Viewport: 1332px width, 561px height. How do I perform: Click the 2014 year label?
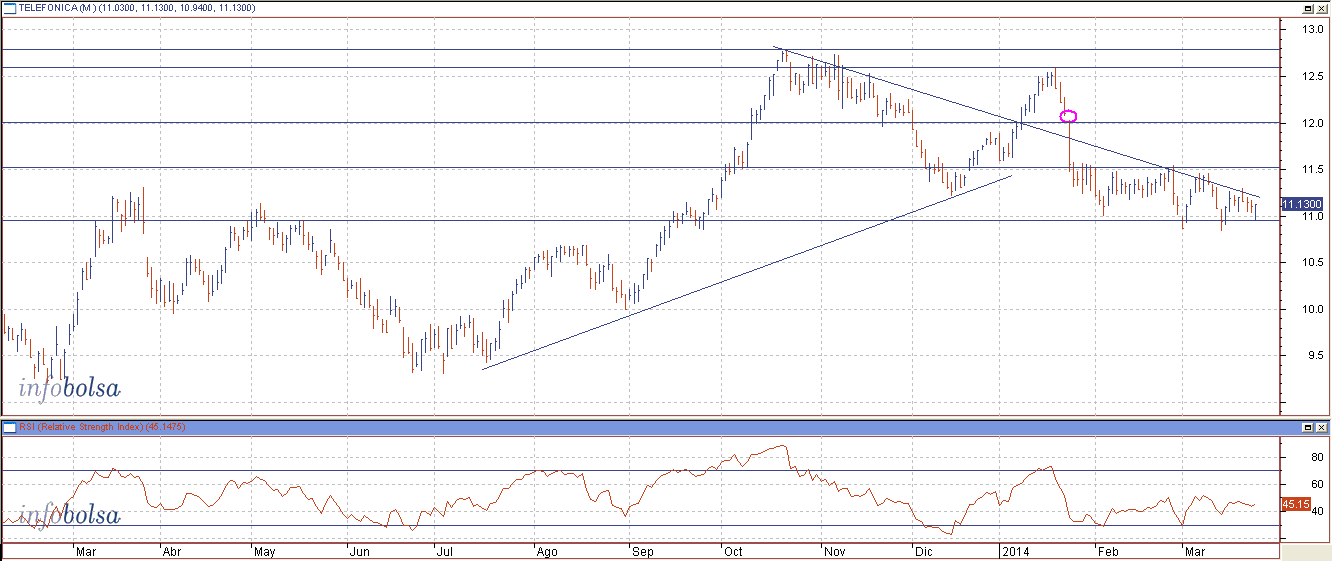coord(1017,551)
